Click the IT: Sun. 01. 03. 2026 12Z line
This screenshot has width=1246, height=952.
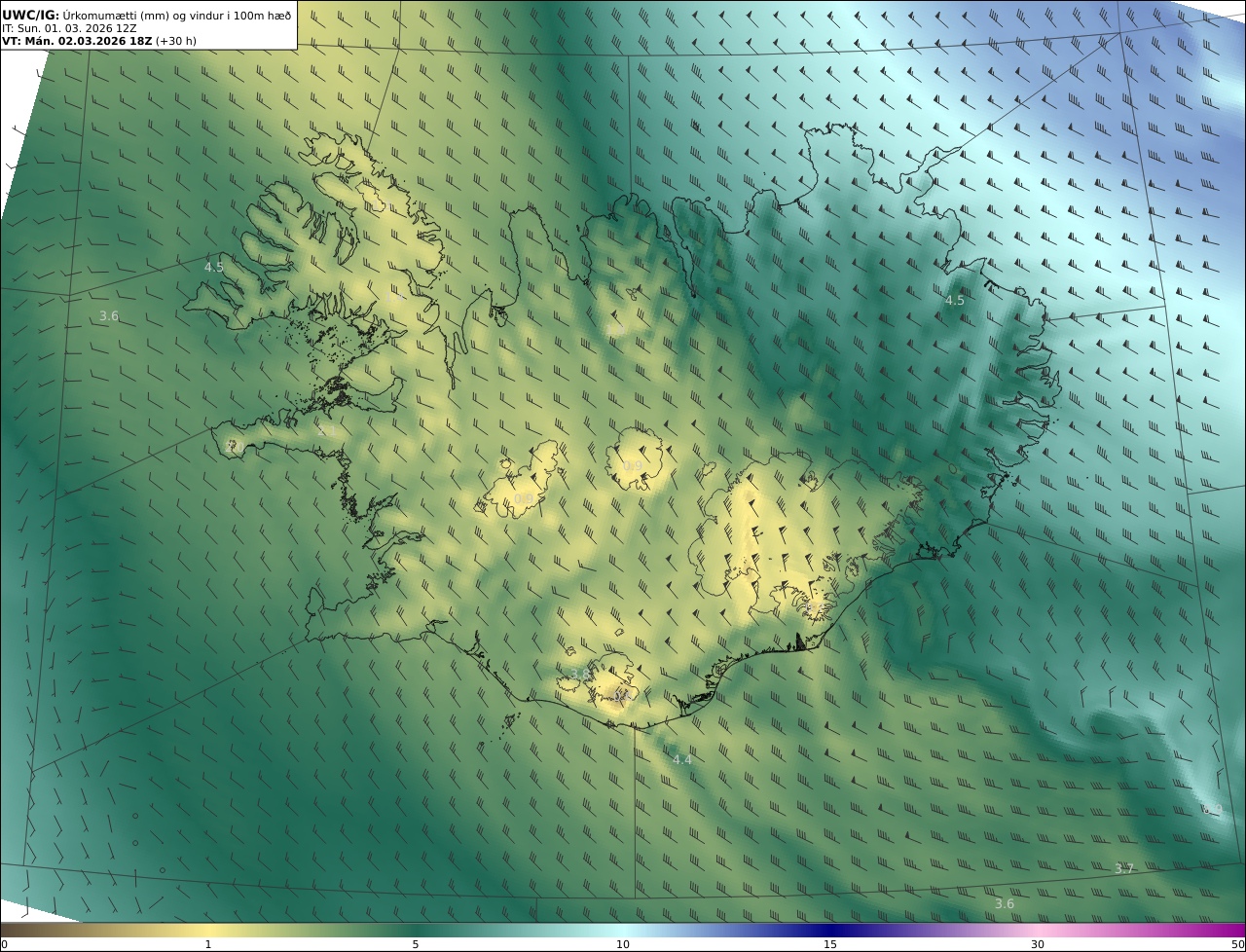(69, 28)
